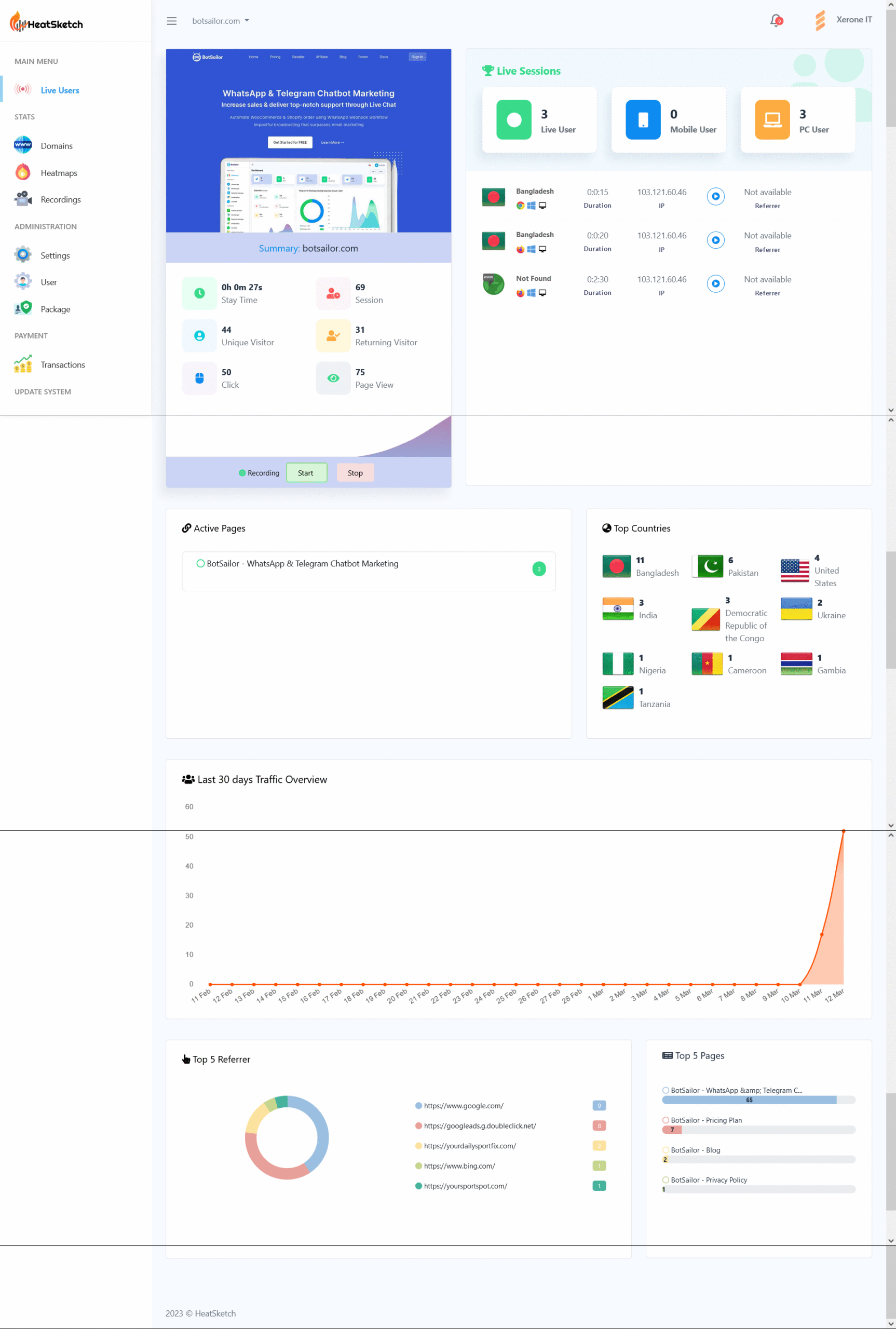896x1329 pixels.
Task: Open the Package administration section
Action: (x=55, y=308)
